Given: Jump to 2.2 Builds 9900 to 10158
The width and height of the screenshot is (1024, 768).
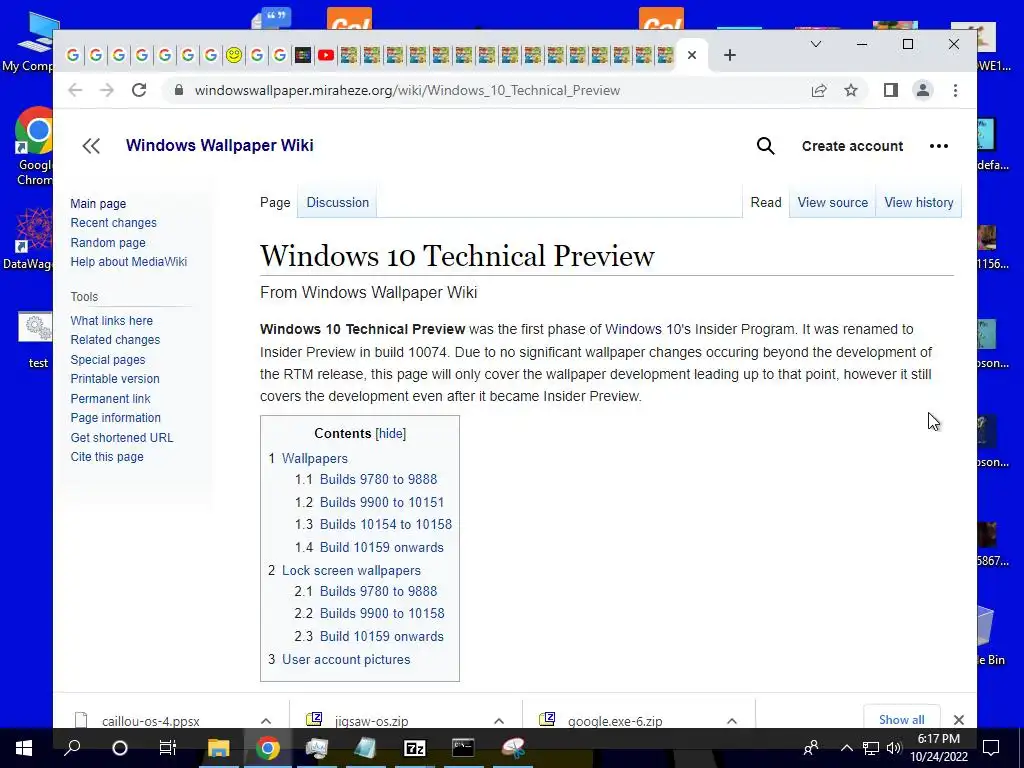Looking at the screenshot, I should (382, 613).
